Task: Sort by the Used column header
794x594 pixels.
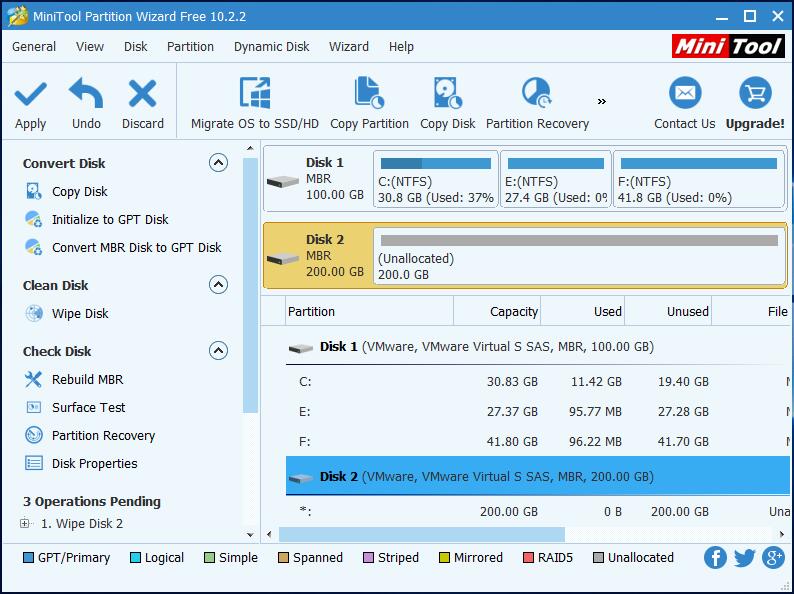Action: tap(582, 311)
